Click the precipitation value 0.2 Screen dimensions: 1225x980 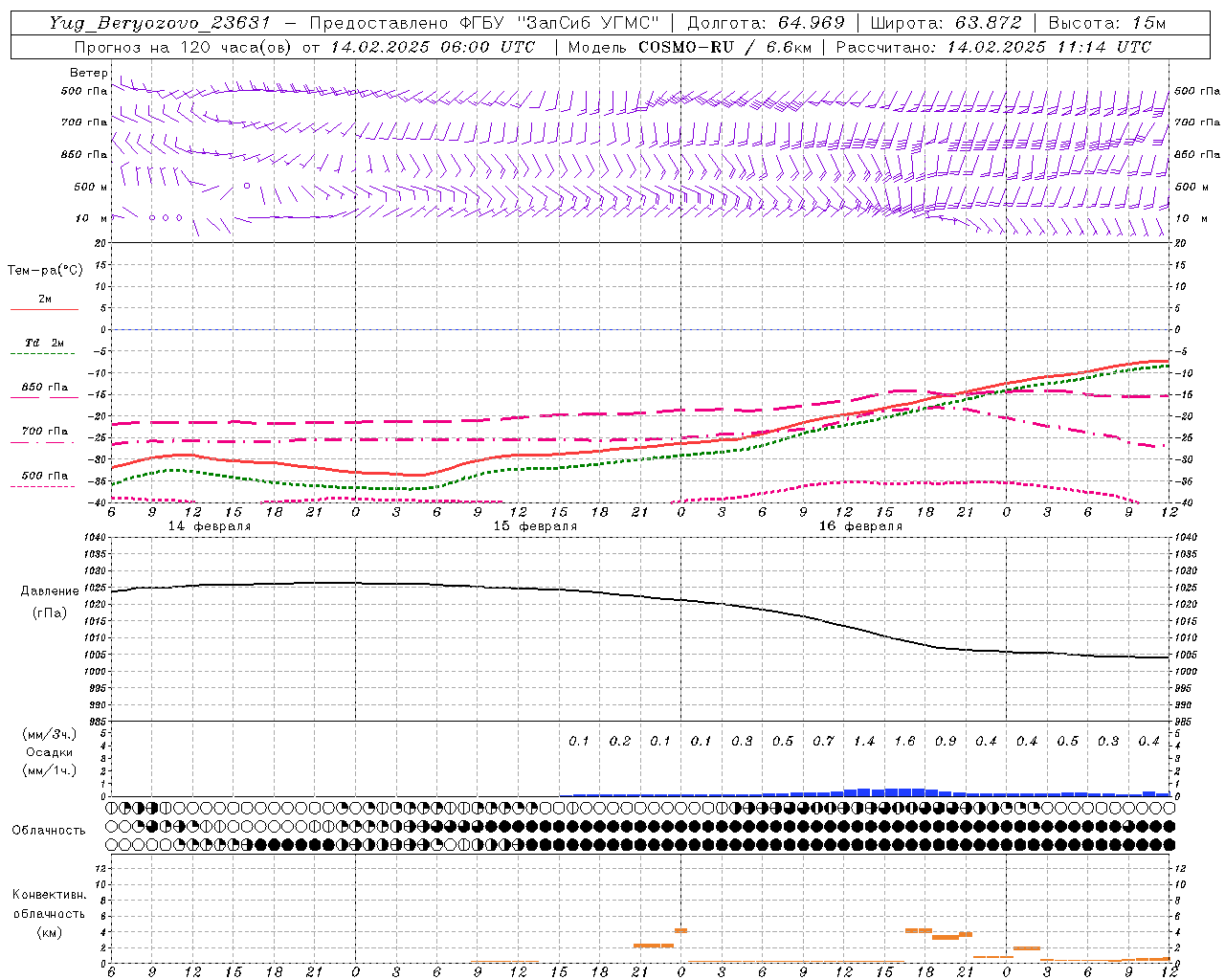tap(620, 741)
